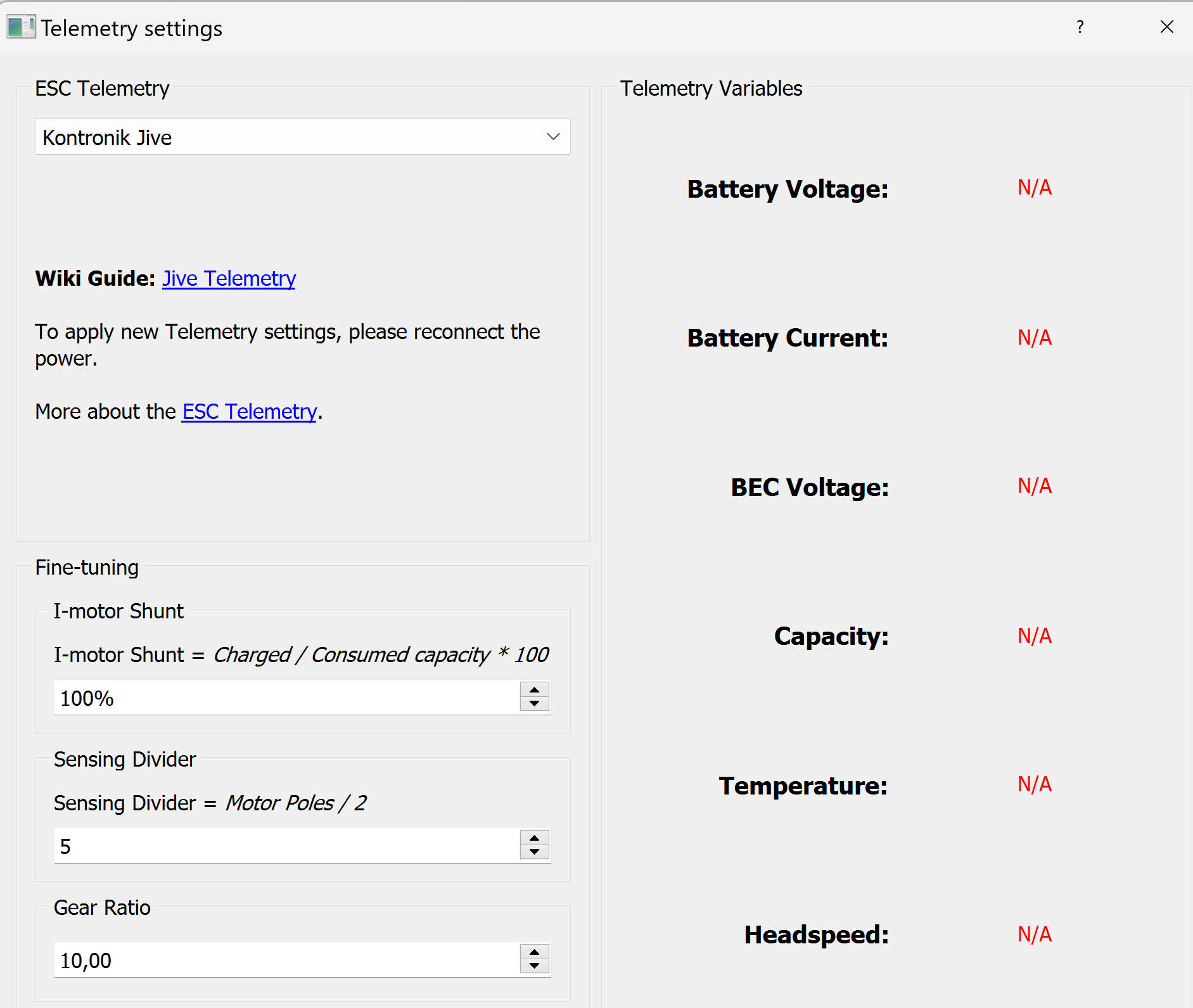Click the Gear Ratio 10,00 field

(285, 960)
